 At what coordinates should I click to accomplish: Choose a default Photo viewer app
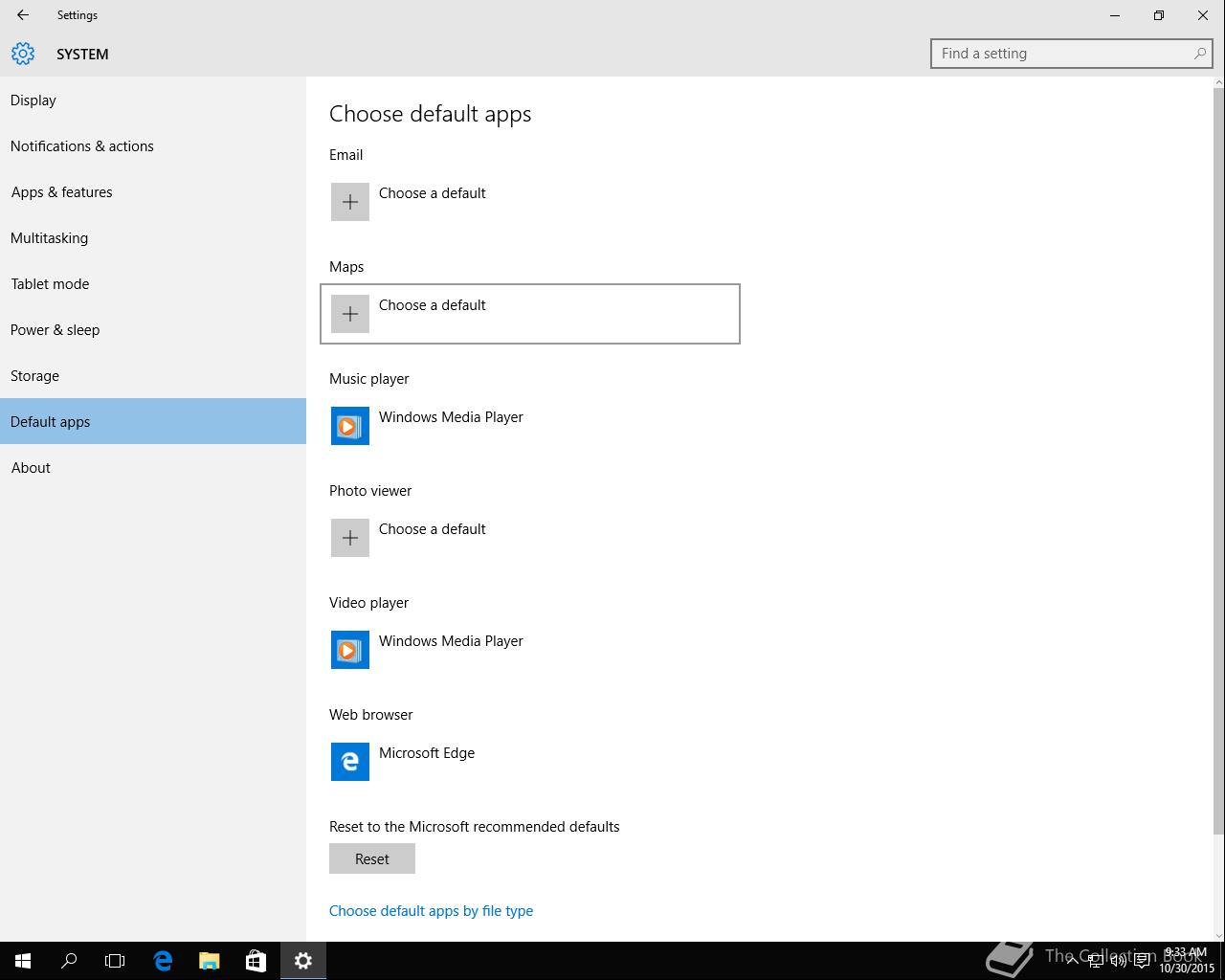pyautogui.click(x=530, y=538)
